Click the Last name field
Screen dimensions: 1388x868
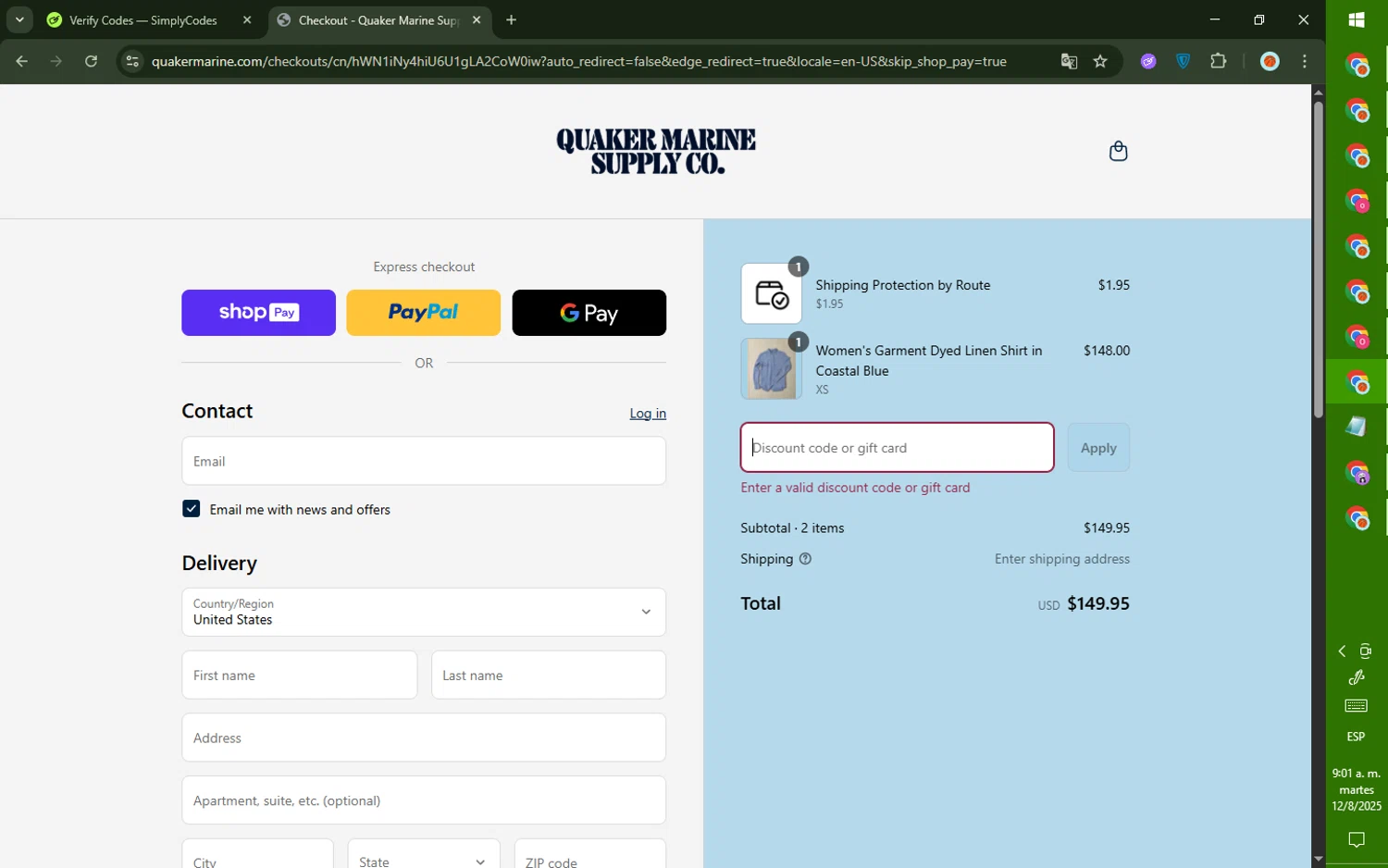(x=549, y=675)
